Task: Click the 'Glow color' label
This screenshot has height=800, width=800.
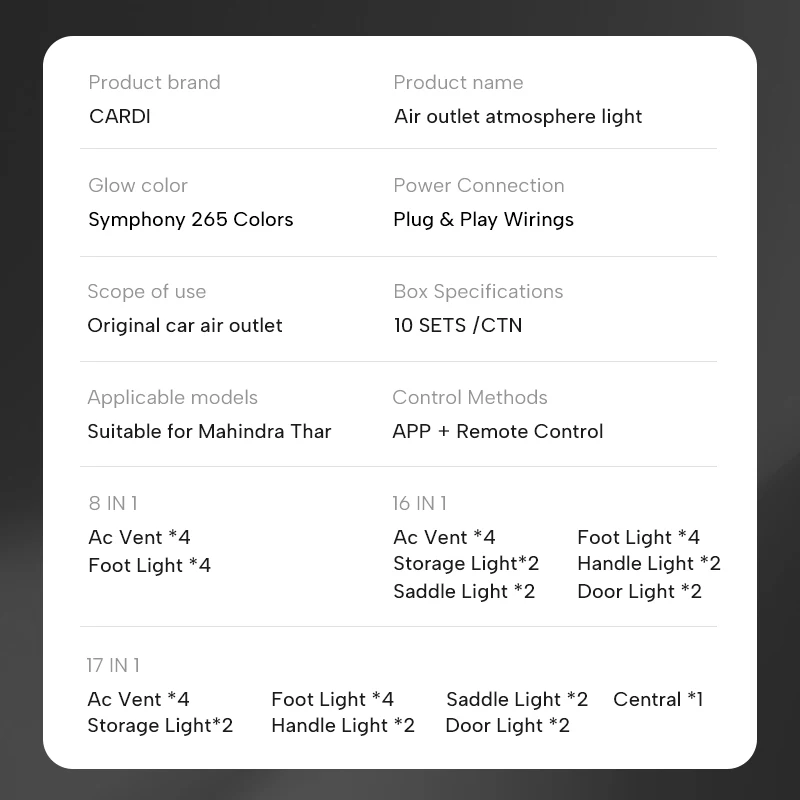Action: (138, 185)
